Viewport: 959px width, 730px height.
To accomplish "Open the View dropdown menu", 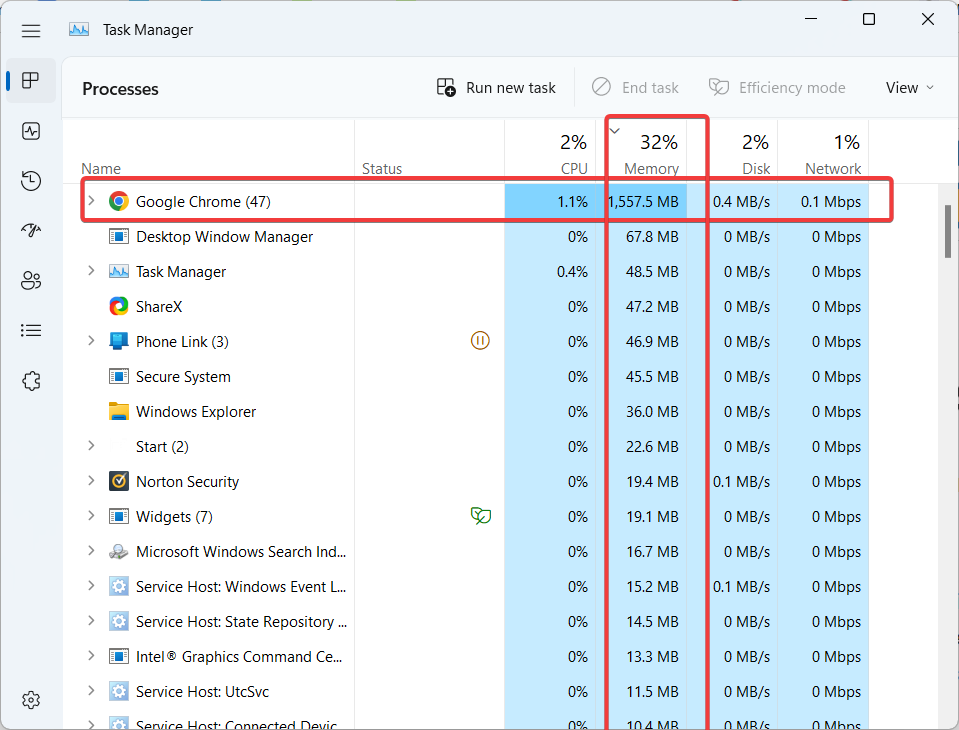I will click(908, 87).
